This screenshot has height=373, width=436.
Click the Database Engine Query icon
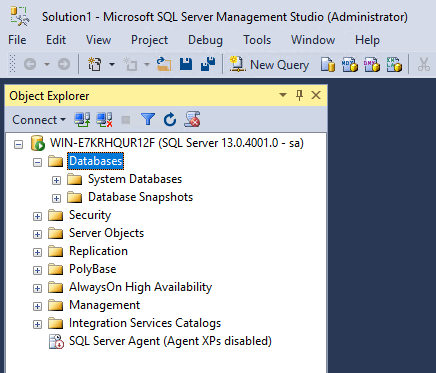pos(328,64)
